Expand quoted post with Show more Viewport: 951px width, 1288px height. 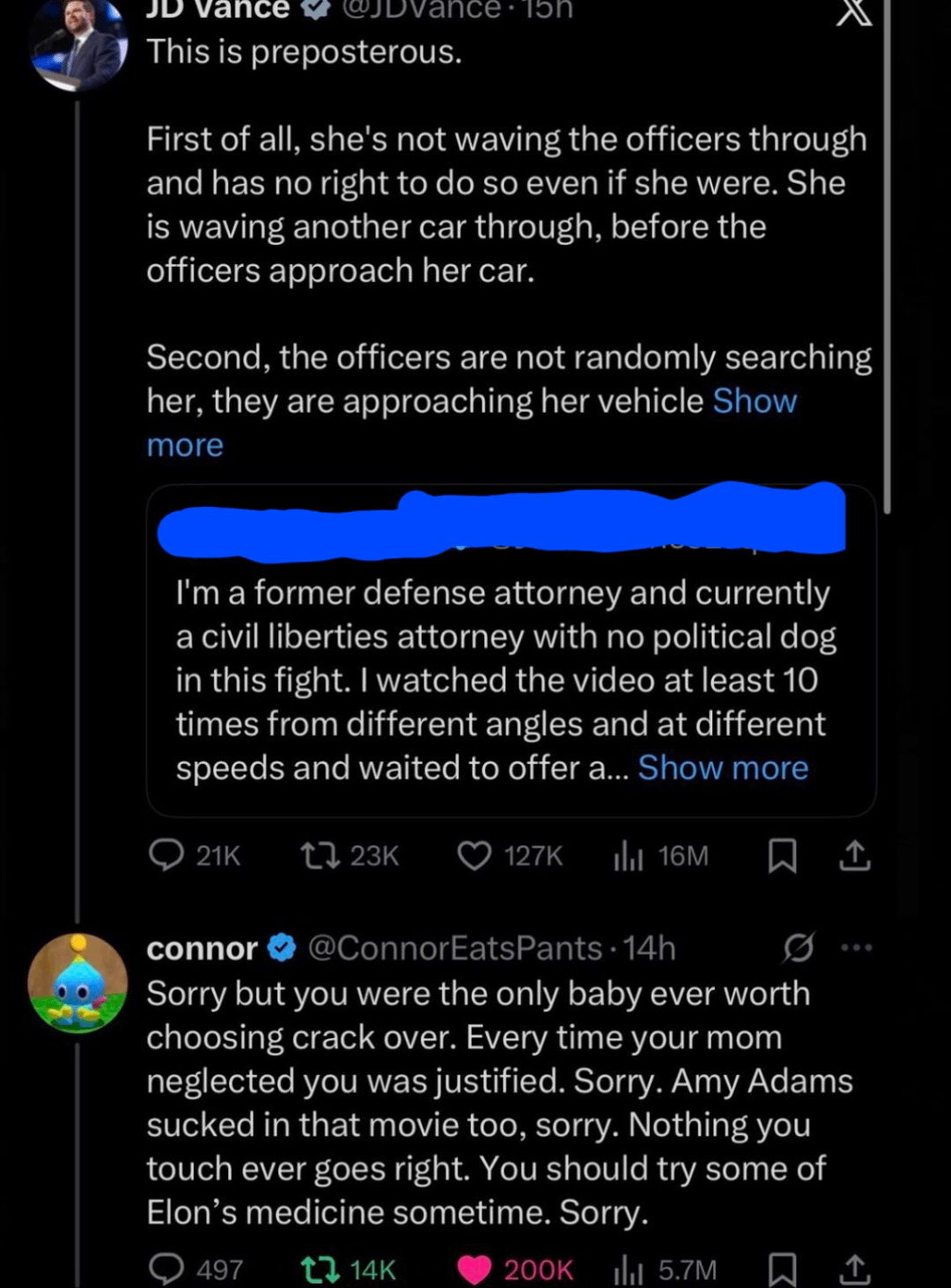pyautogui.click(x=722, y=768)
